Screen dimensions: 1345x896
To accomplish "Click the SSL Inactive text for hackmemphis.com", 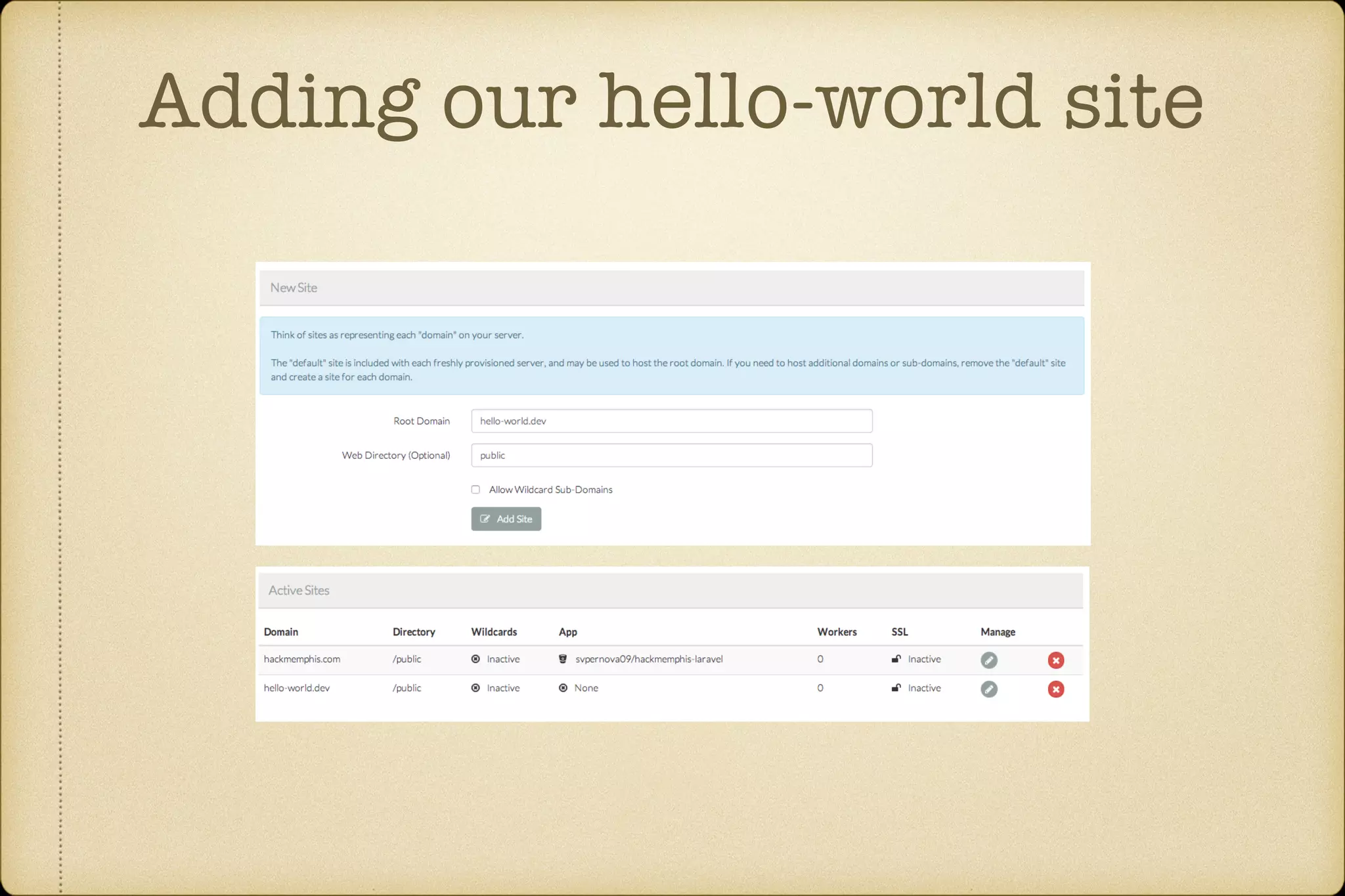I will [x=924, y=658].
